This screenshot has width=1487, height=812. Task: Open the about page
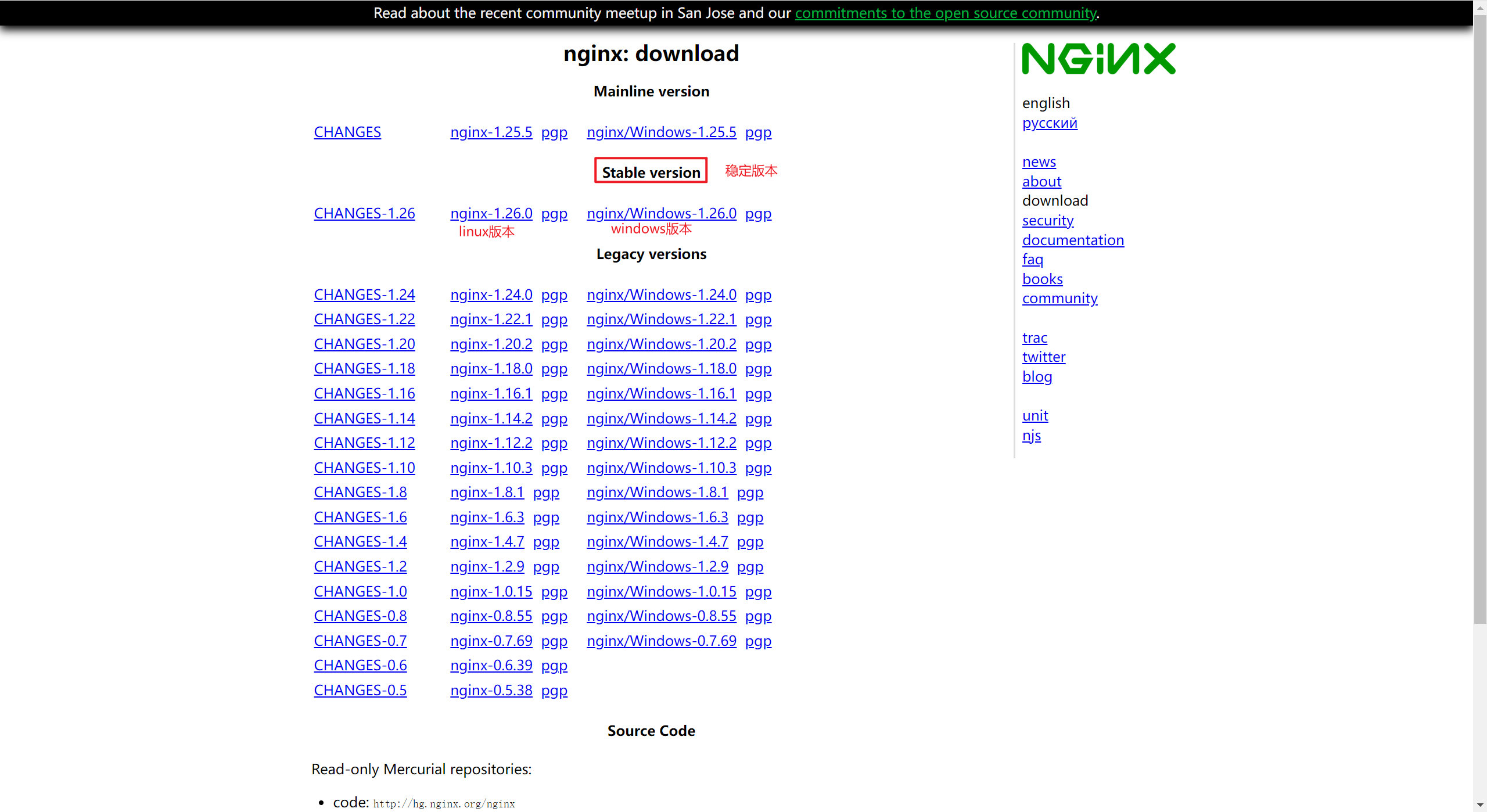(x=1041, y=181)
